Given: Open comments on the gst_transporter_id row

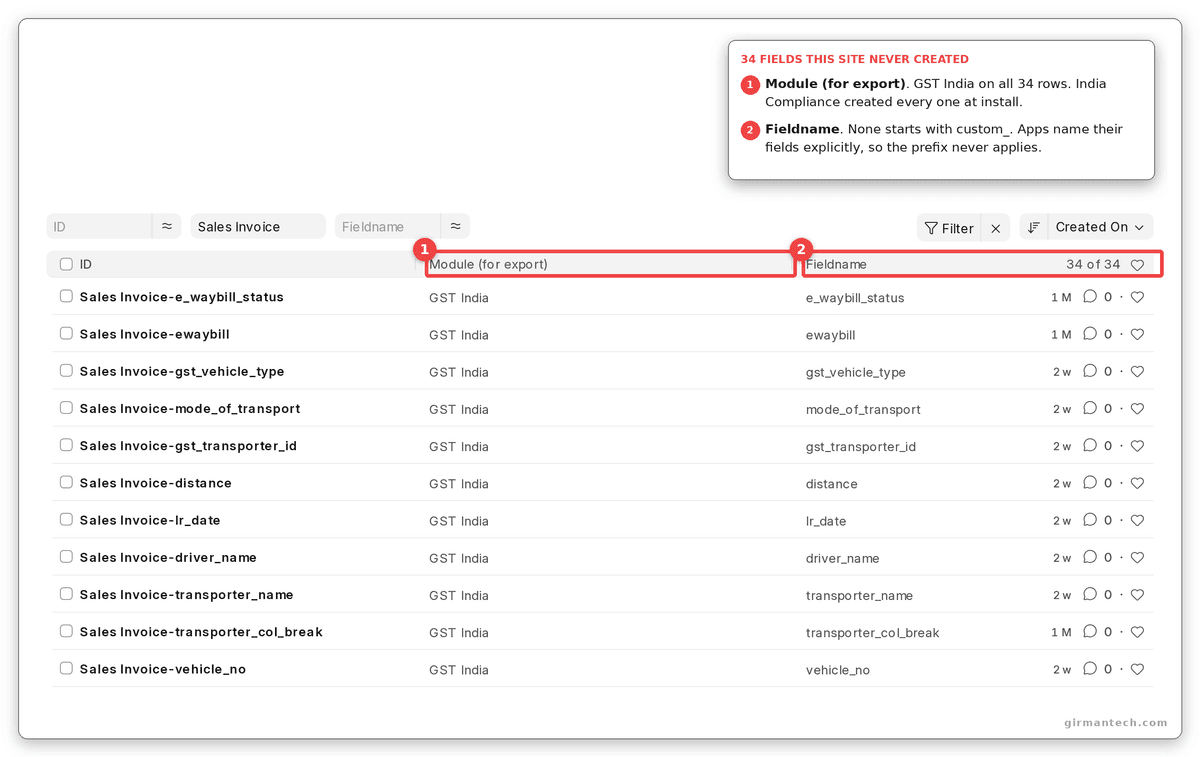Looking at the screenshot, I should coord(1090,446).
